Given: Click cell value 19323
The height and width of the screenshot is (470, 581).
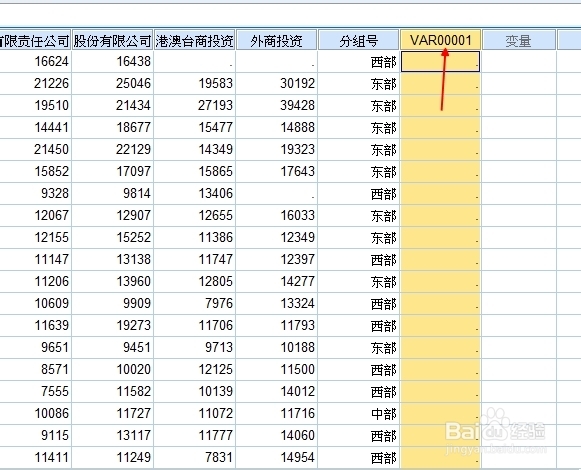Looking at the screenshot, I should click(x=298, y=149).
